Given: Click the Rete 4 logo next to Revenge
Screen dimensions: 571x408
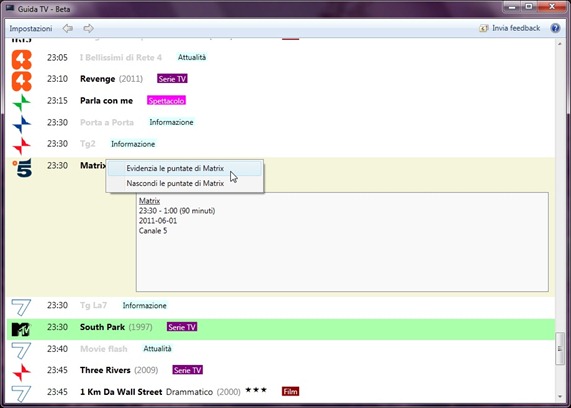Looking at the screenshot, I should pyautogui.click(x=21, y=81).
